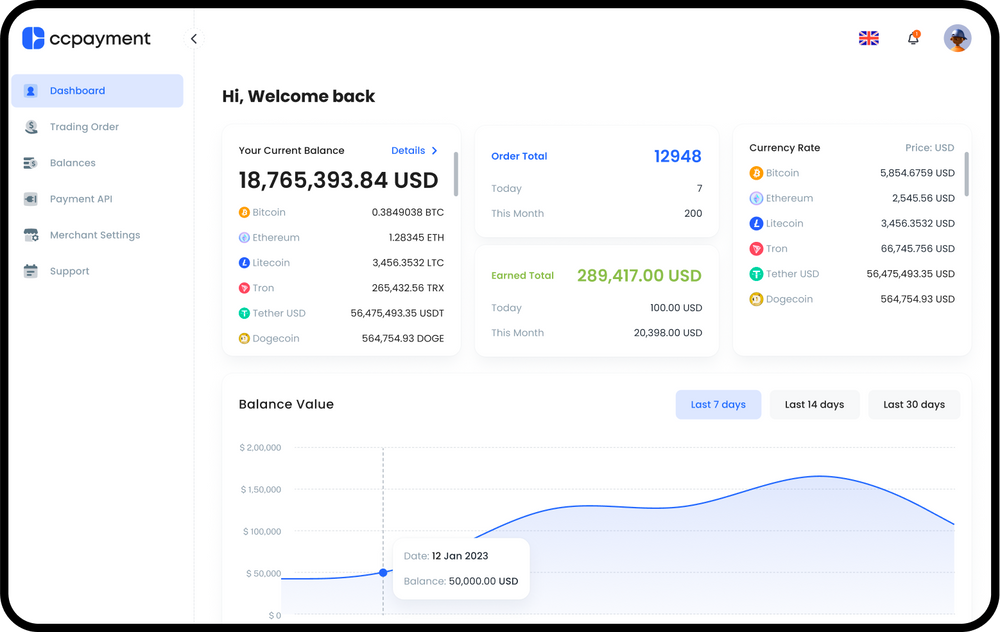Open the user profile avatar

[957, 38]
